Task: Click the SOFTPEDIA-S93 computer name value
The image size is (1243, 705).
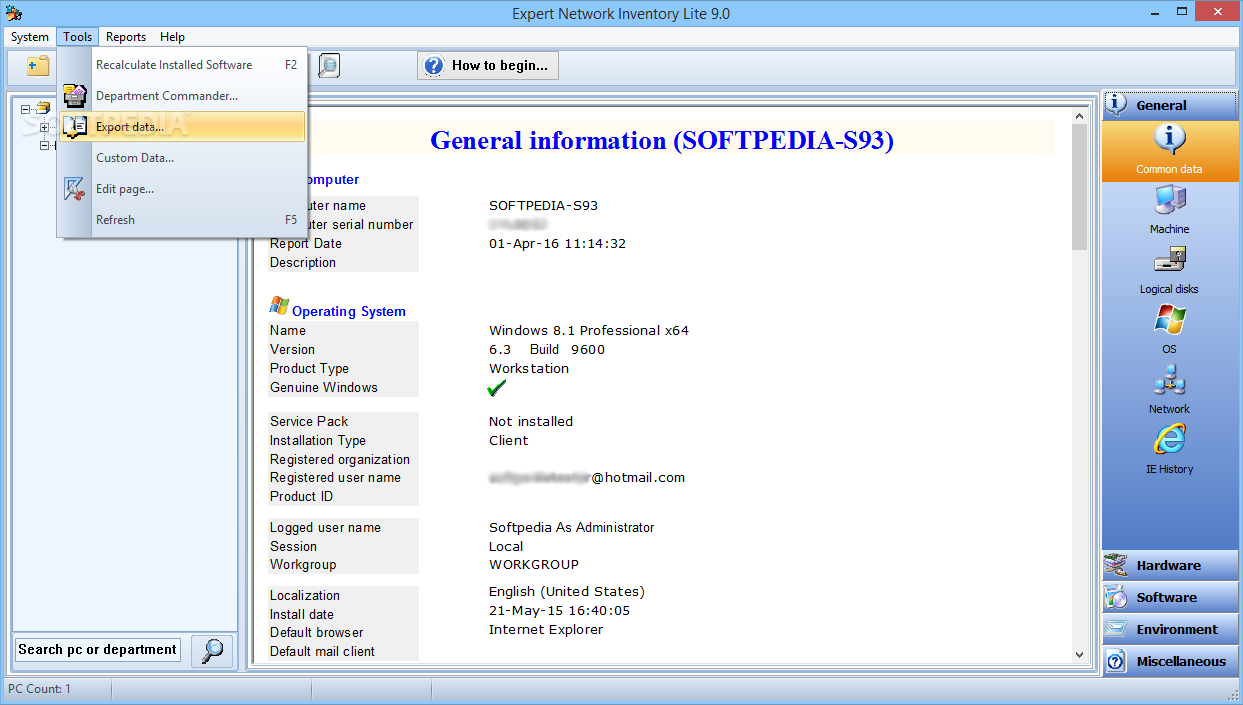Action: coord(543,206)
